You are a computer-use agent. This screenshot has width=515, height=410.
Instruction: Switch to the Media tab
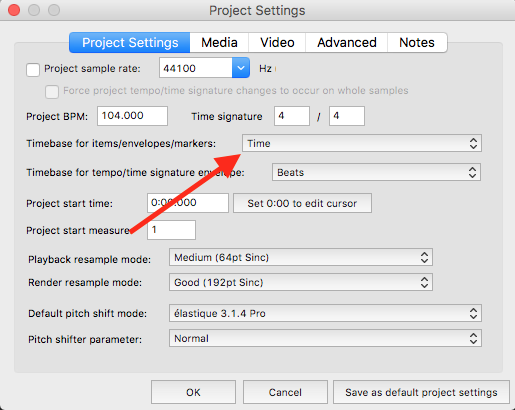pos(219,42)
